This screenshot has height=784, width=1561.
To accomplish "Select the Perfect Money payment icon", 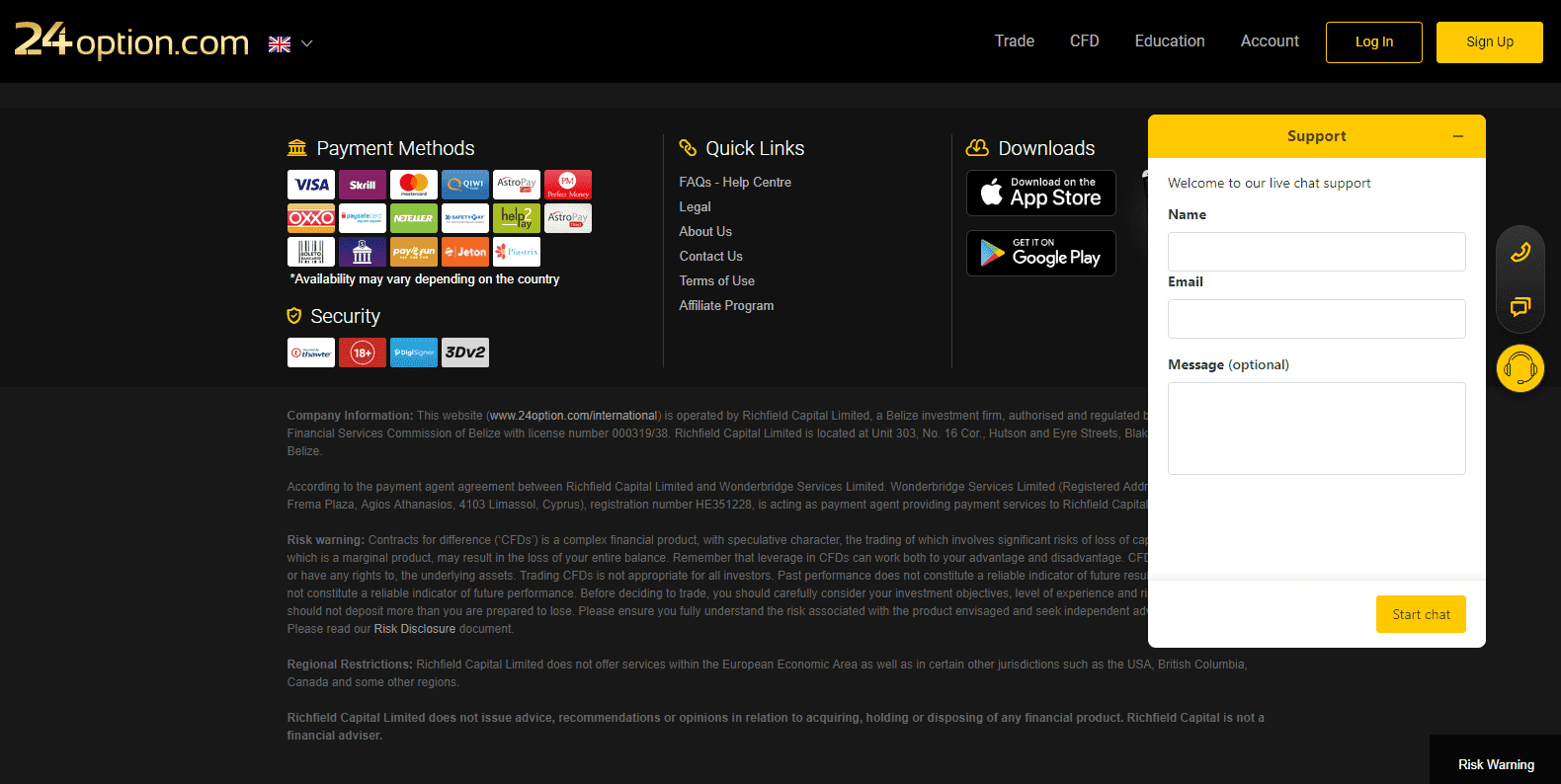I will coord(568,185).
